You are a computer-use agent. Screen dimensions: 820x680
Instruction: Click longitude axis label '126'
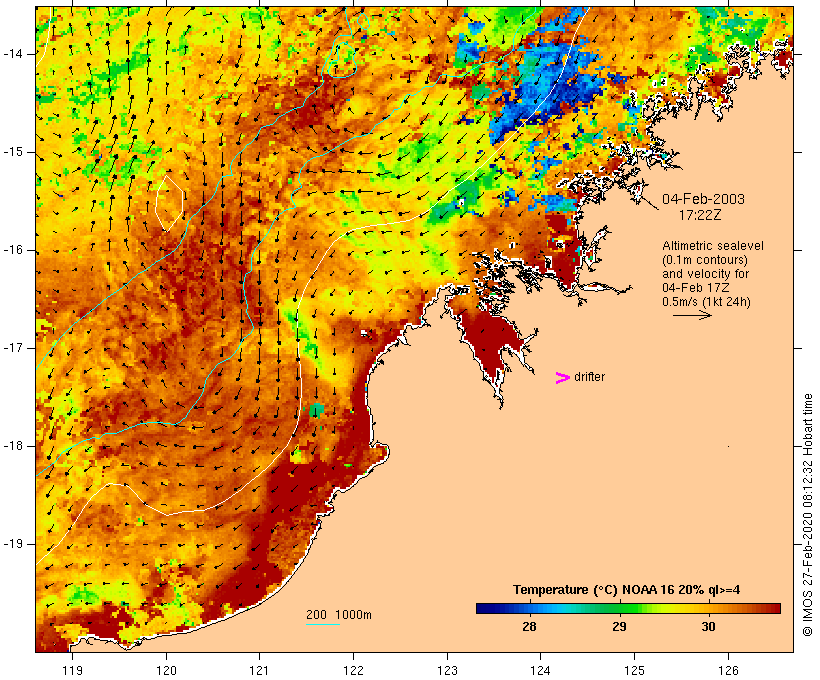tap(728, 670)
